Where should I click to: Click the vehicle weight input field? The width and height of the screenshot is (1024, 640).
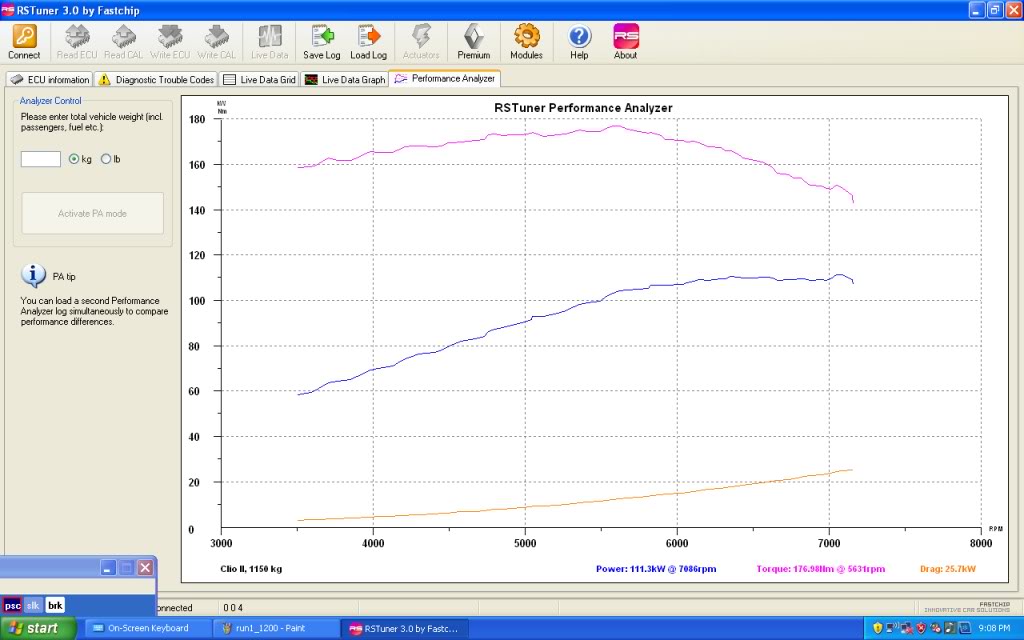[40, 159]
